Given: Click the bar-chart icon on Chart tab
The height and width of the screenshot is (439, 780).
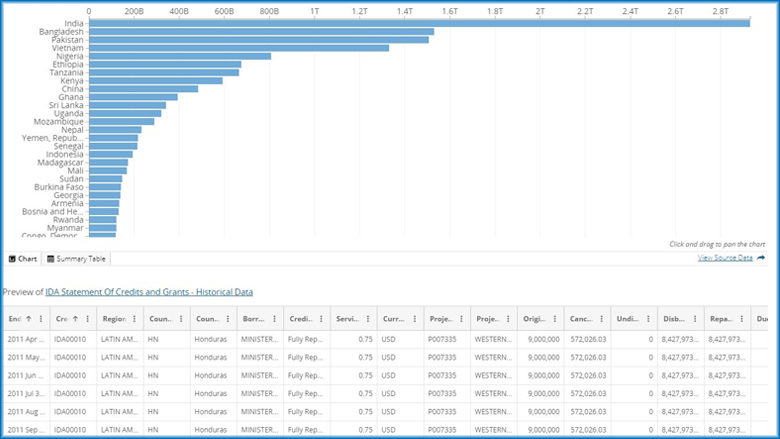Looking at the screenshot, I should click(12, 259).
